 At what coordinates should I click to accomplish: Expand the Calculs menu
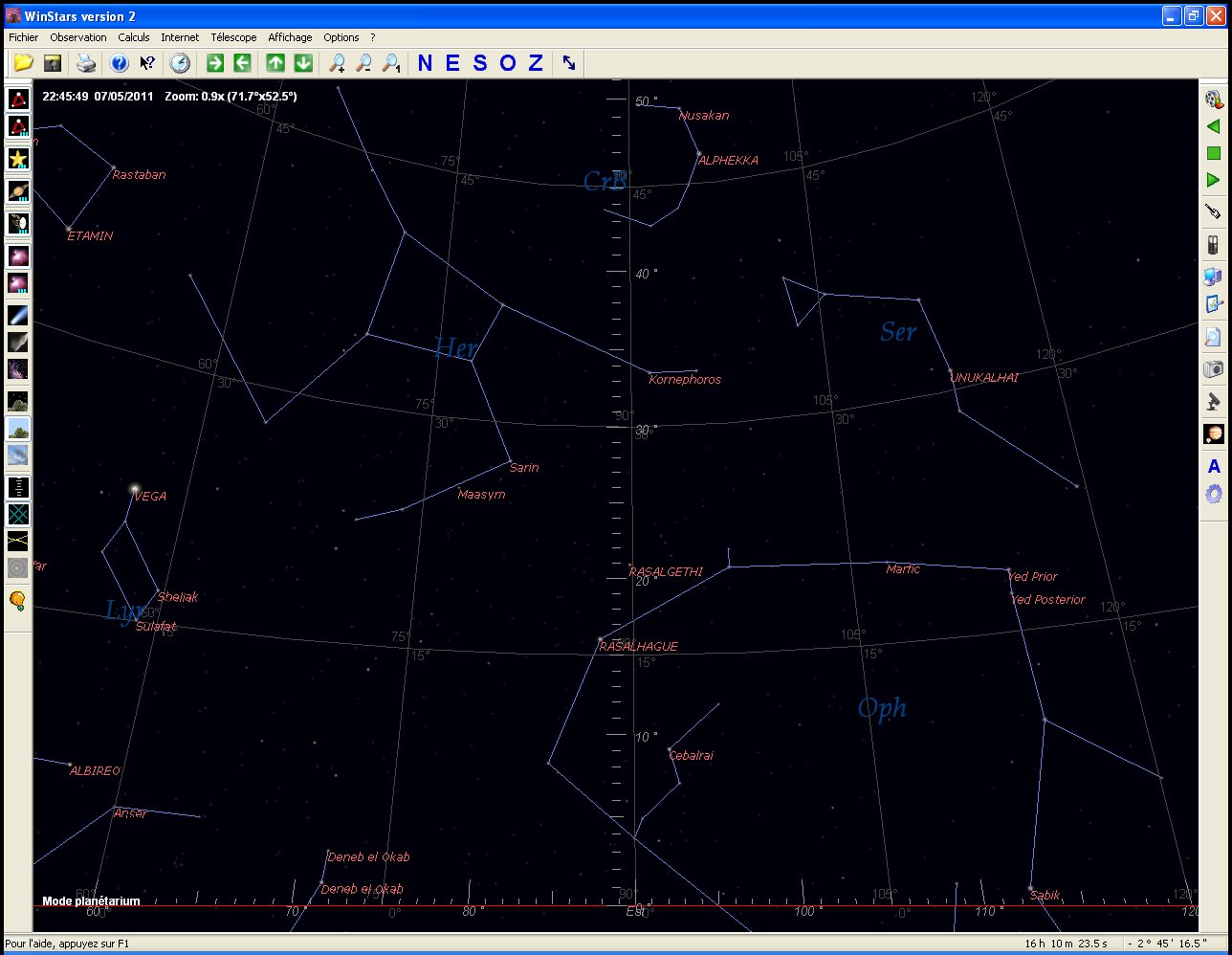pyautogui.click(x=134, y=37)
